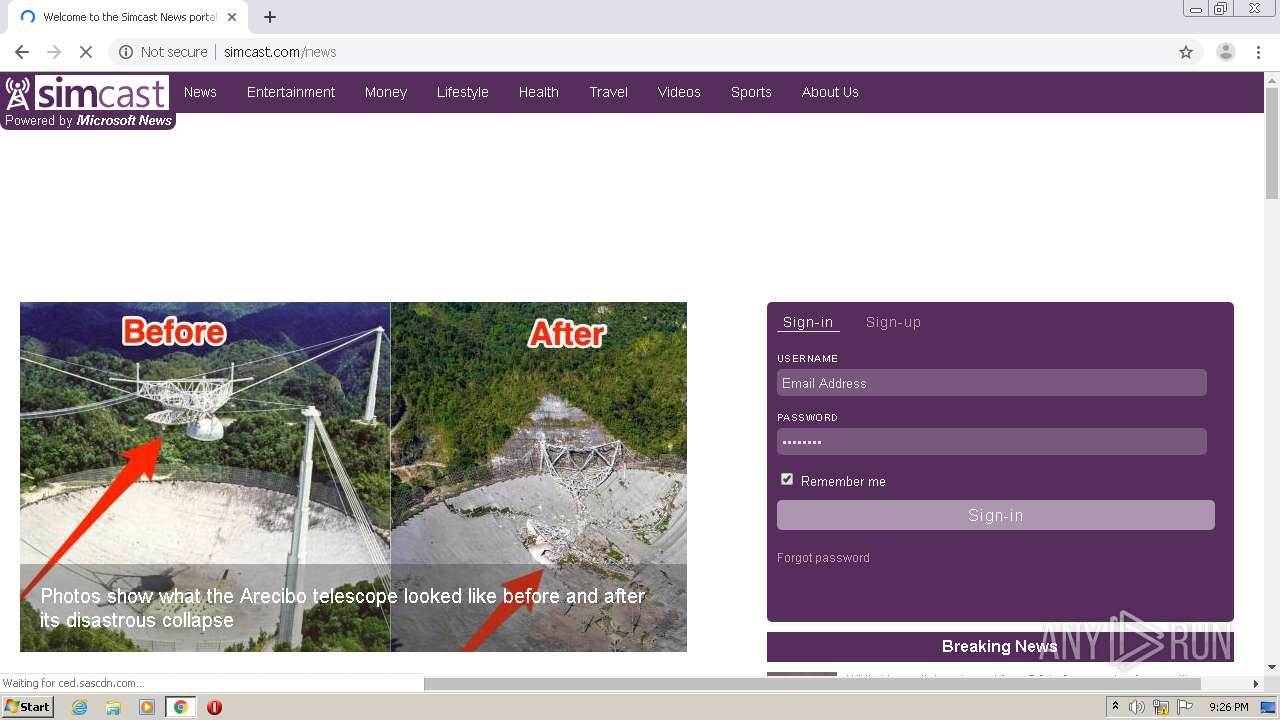Open the volume control in the tray
The width and height of the screenshot is (1280, 720).
pyautogui.click(x=1137, y=707)
